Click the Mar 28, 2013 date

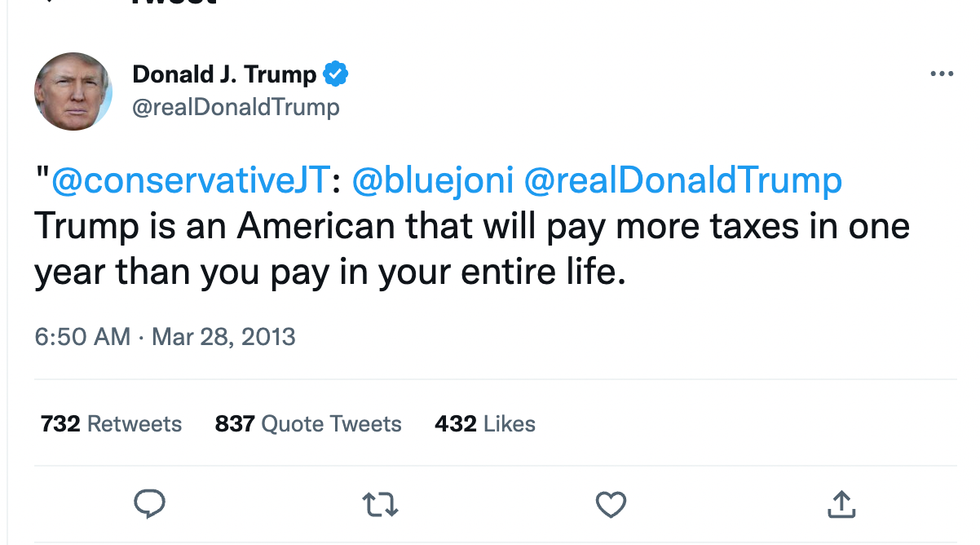224,336
